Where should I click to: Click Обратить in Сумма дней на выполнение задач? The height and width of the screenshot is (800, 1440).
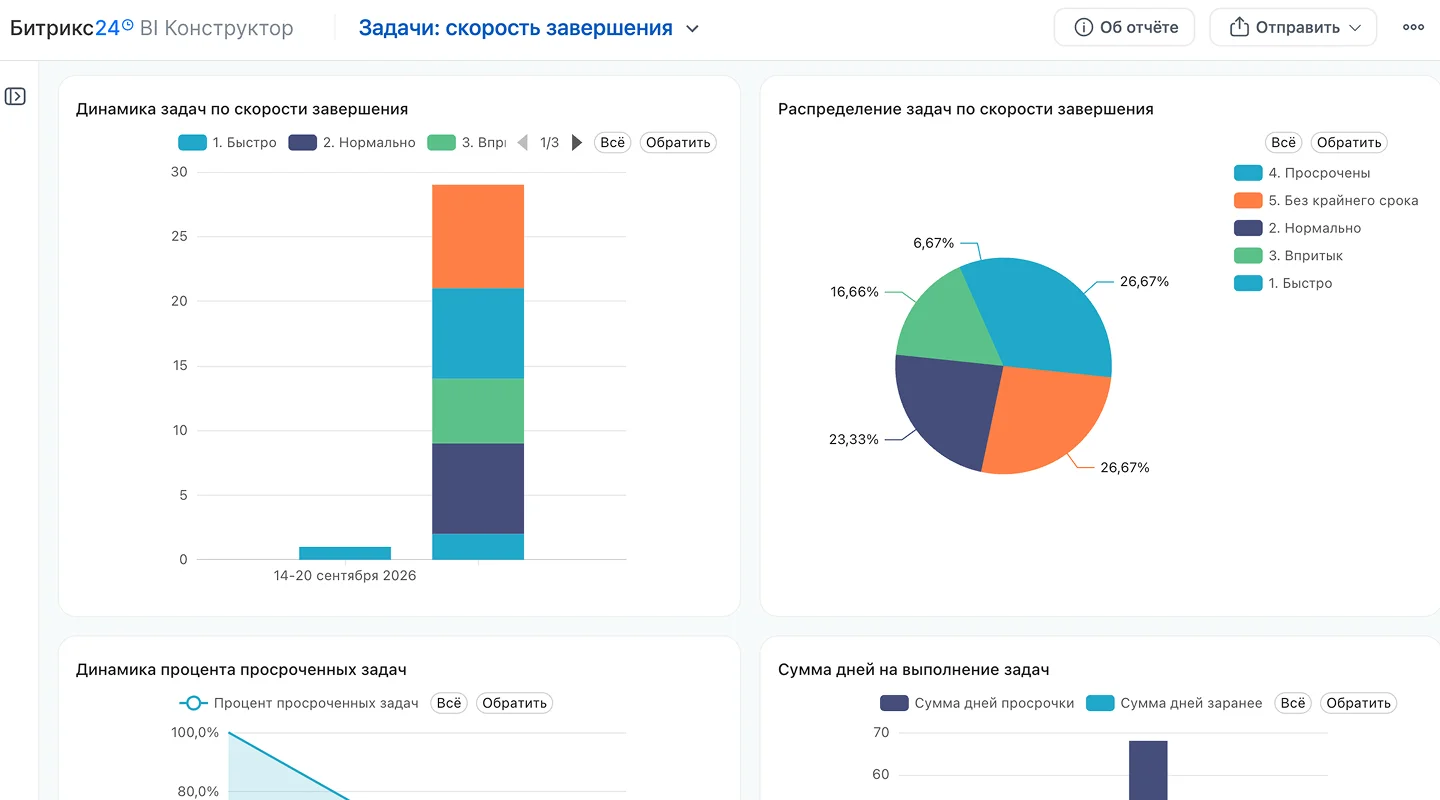click(x=1358, y=703)
